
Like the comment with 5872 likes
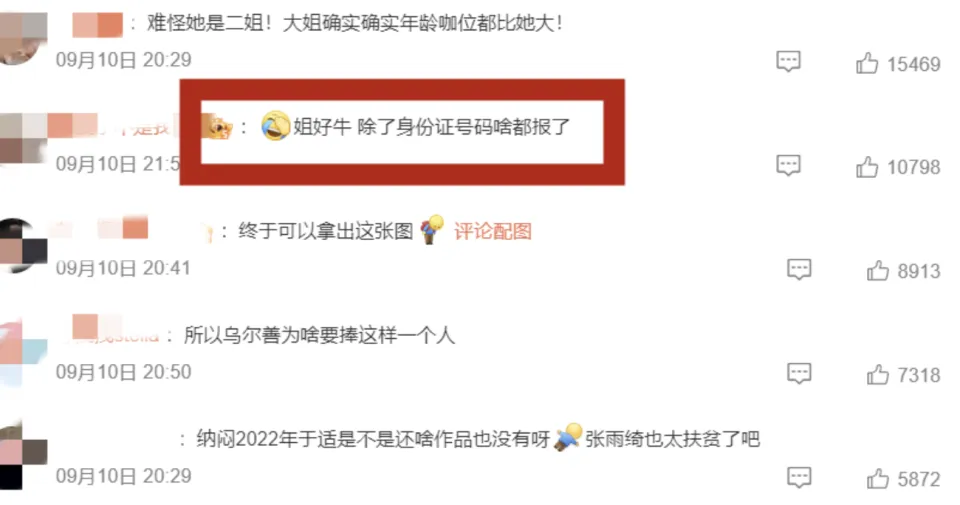pyautogui.click(x=877, y=478)
